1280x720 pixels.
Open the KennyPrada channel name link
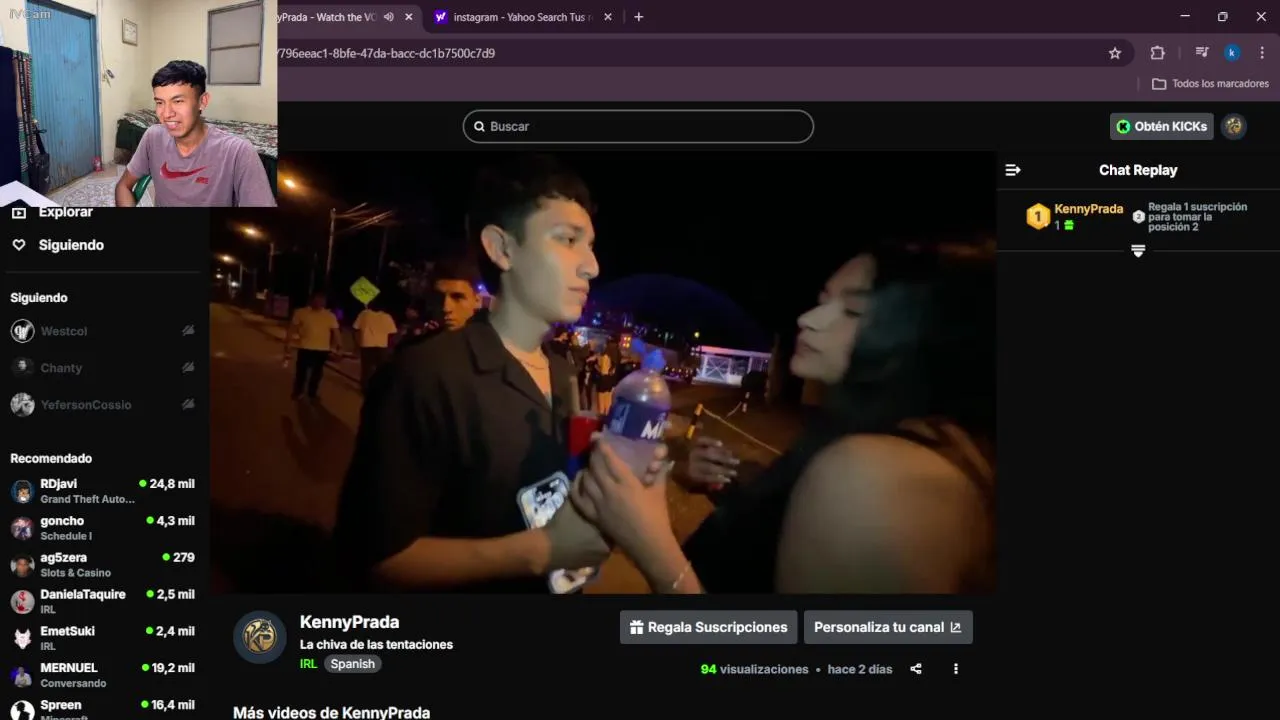pyautogui.click(x=349, y=622)
